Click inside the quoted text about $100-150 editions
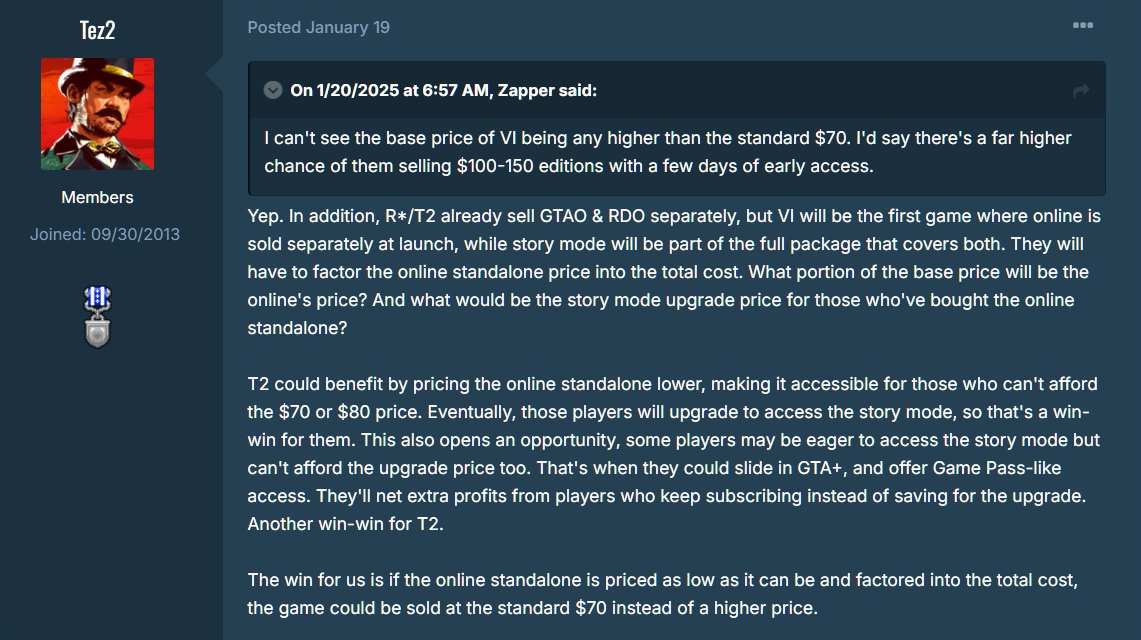 point(667,152)
